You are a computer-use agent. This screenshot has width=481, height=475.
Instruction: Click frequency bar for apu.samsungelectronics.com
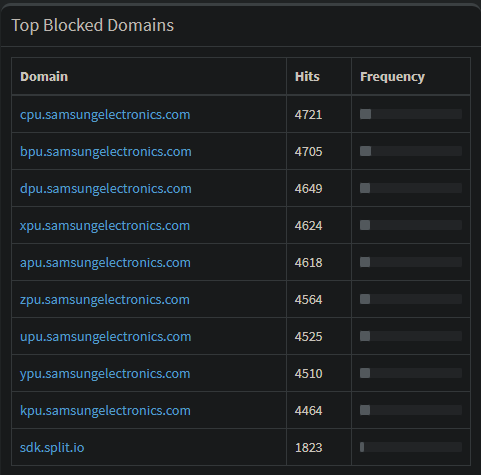coord(411,262)
